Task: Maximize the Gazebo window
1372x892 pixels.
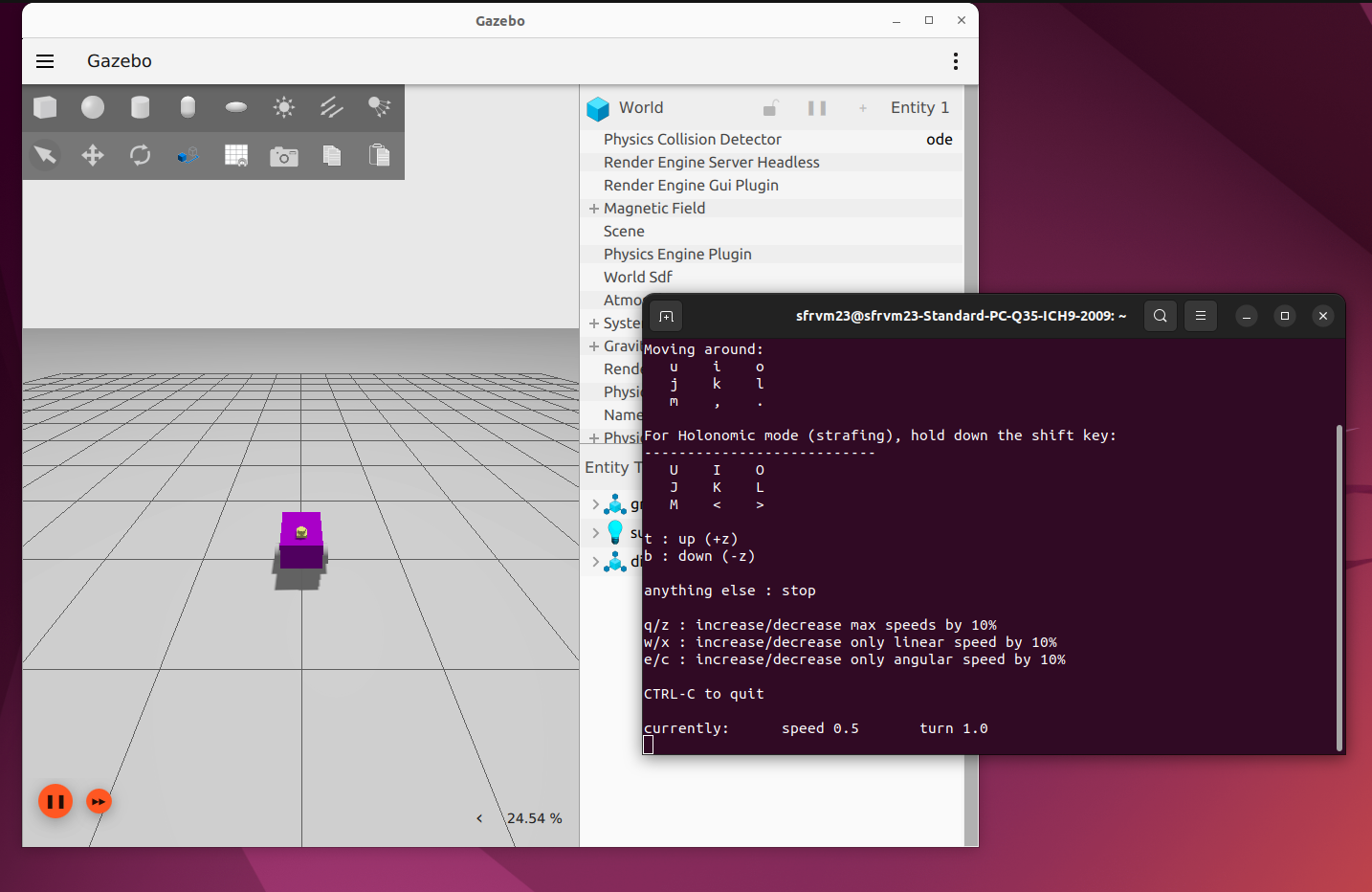Action: [x=929, y=20]
